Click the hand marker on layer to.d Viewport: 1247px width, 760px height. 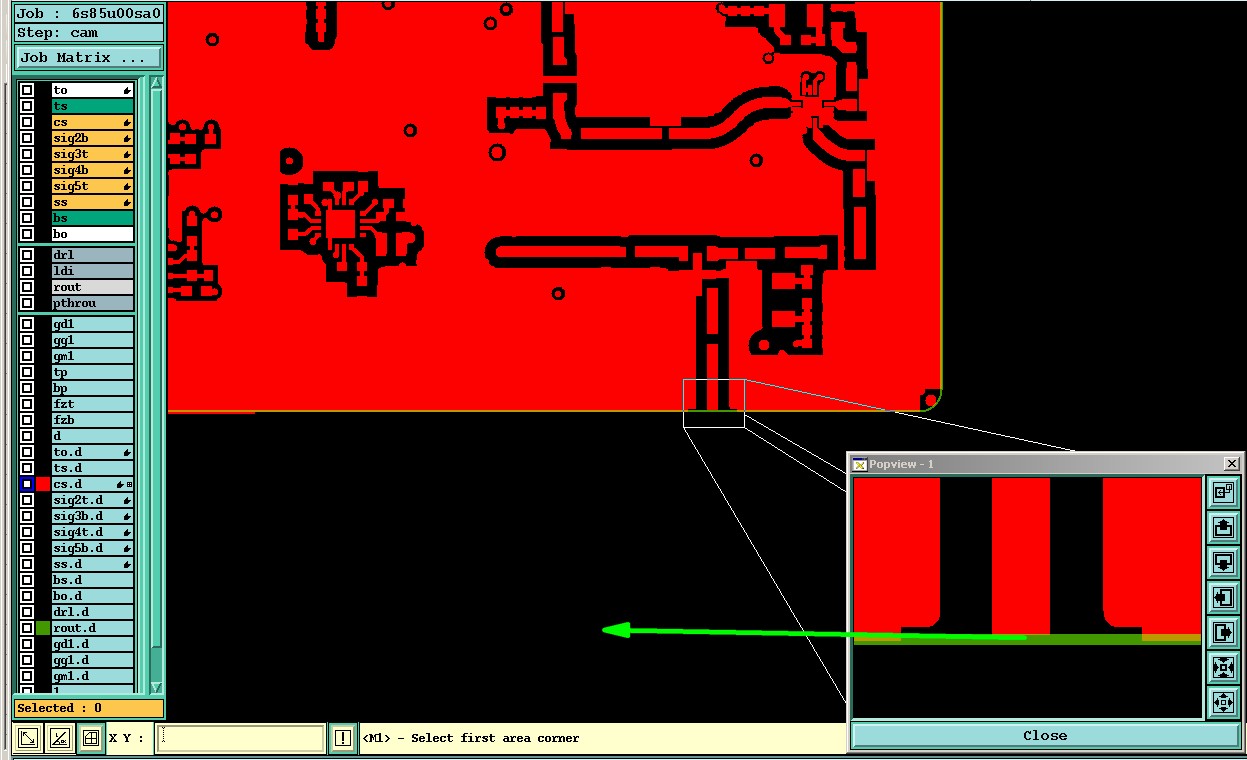[127, 453]
